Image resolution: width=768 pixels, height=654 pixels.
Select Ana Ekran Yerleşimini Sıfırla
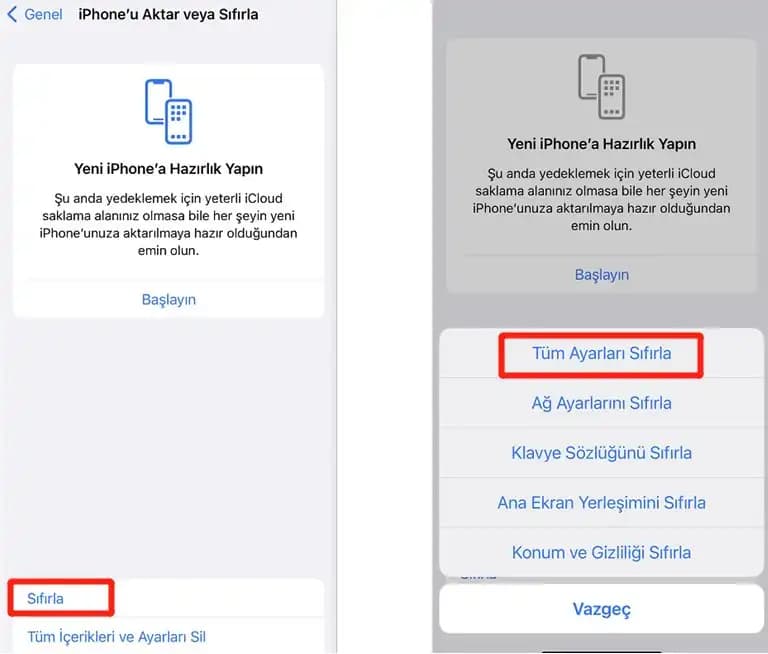601,503
